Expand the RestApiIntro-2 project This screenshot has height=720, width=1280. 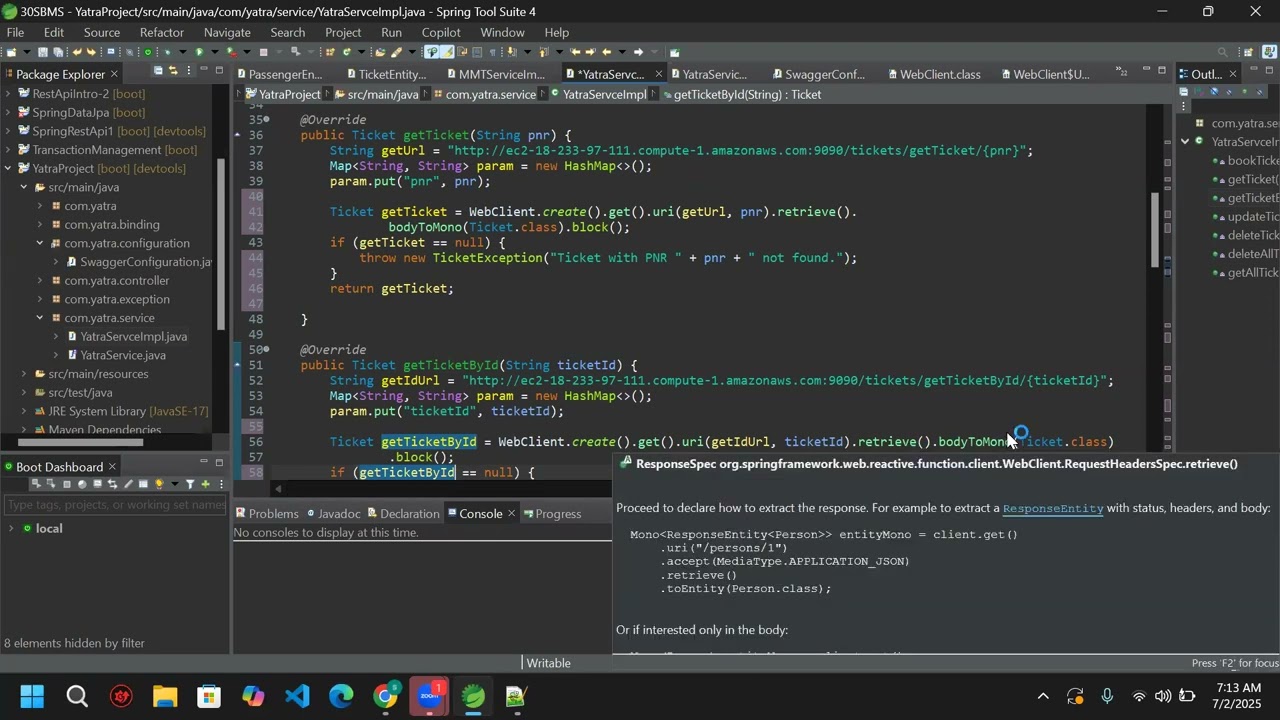(8, 94)
